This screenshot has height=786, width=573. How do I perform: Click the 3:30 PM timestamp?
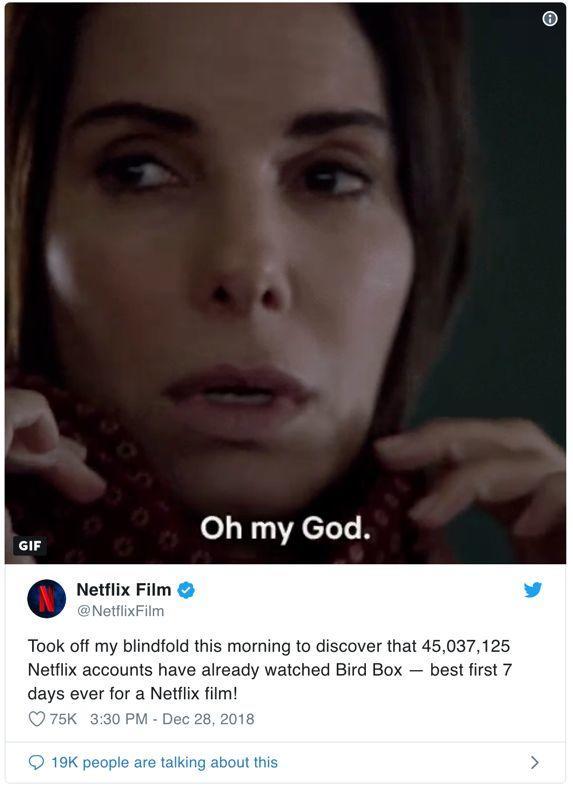click(119, 719)
